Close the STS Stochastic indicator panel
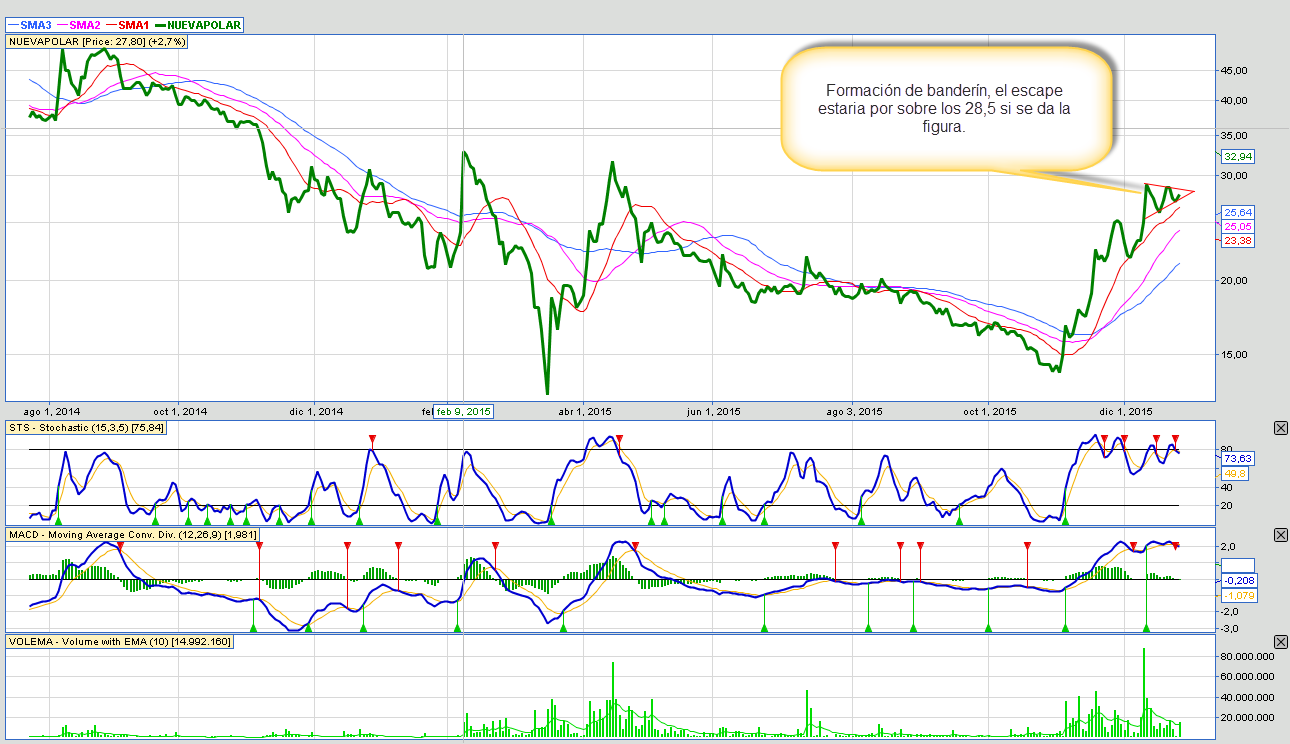 (x=1281, y=428)
